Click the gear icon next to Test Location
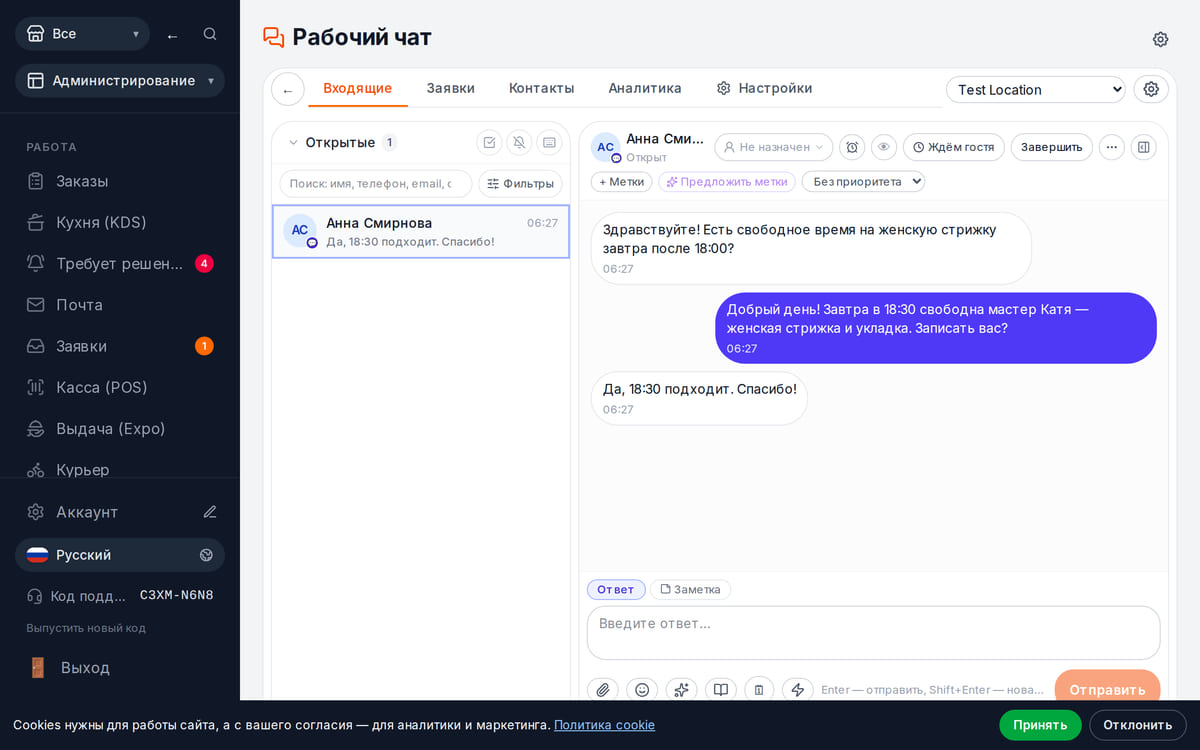This screenshot has width=1200, height=750. [1151, 89]
